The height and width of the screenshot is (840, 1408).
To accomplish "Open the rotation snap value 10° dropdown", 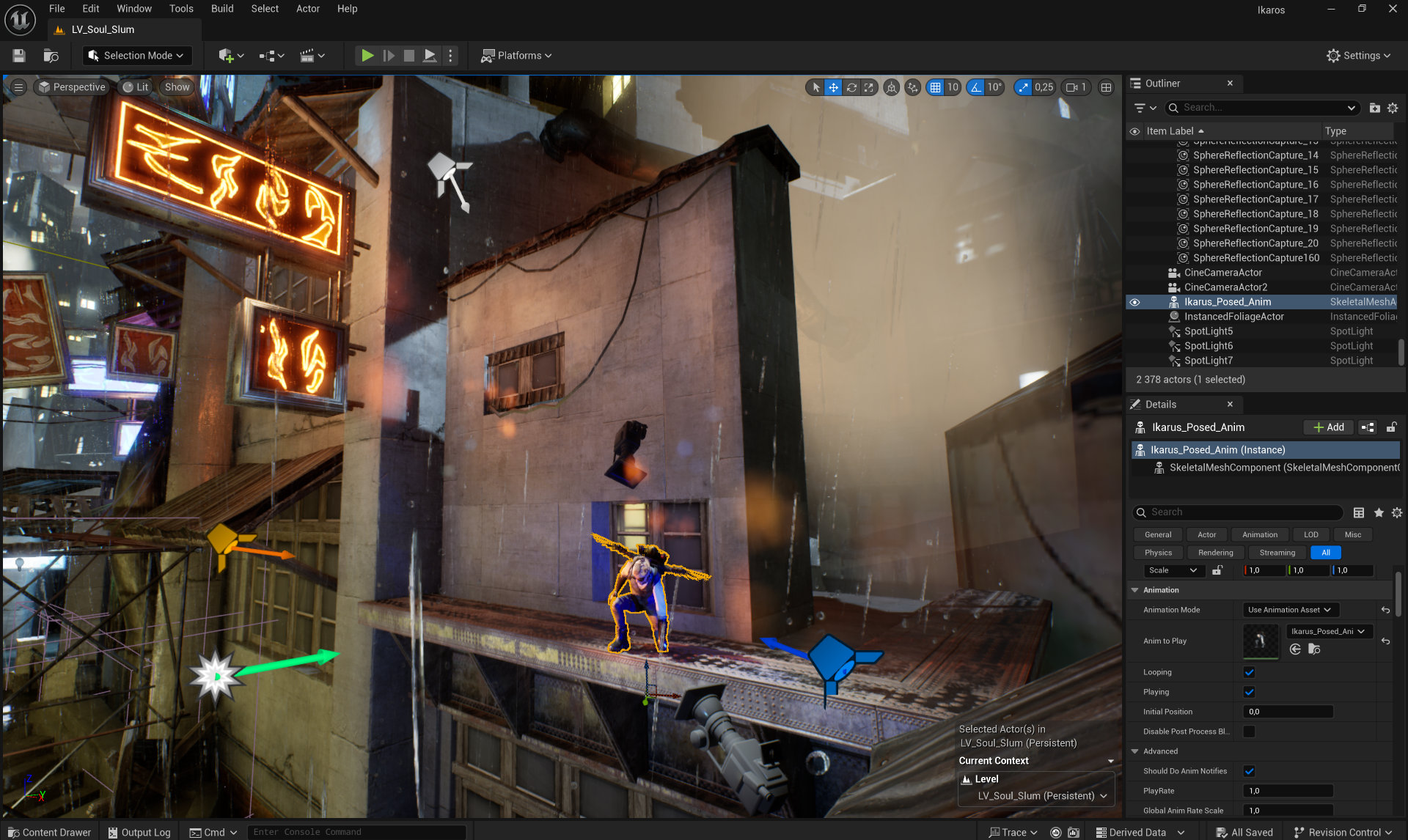I will click(994, 87).
